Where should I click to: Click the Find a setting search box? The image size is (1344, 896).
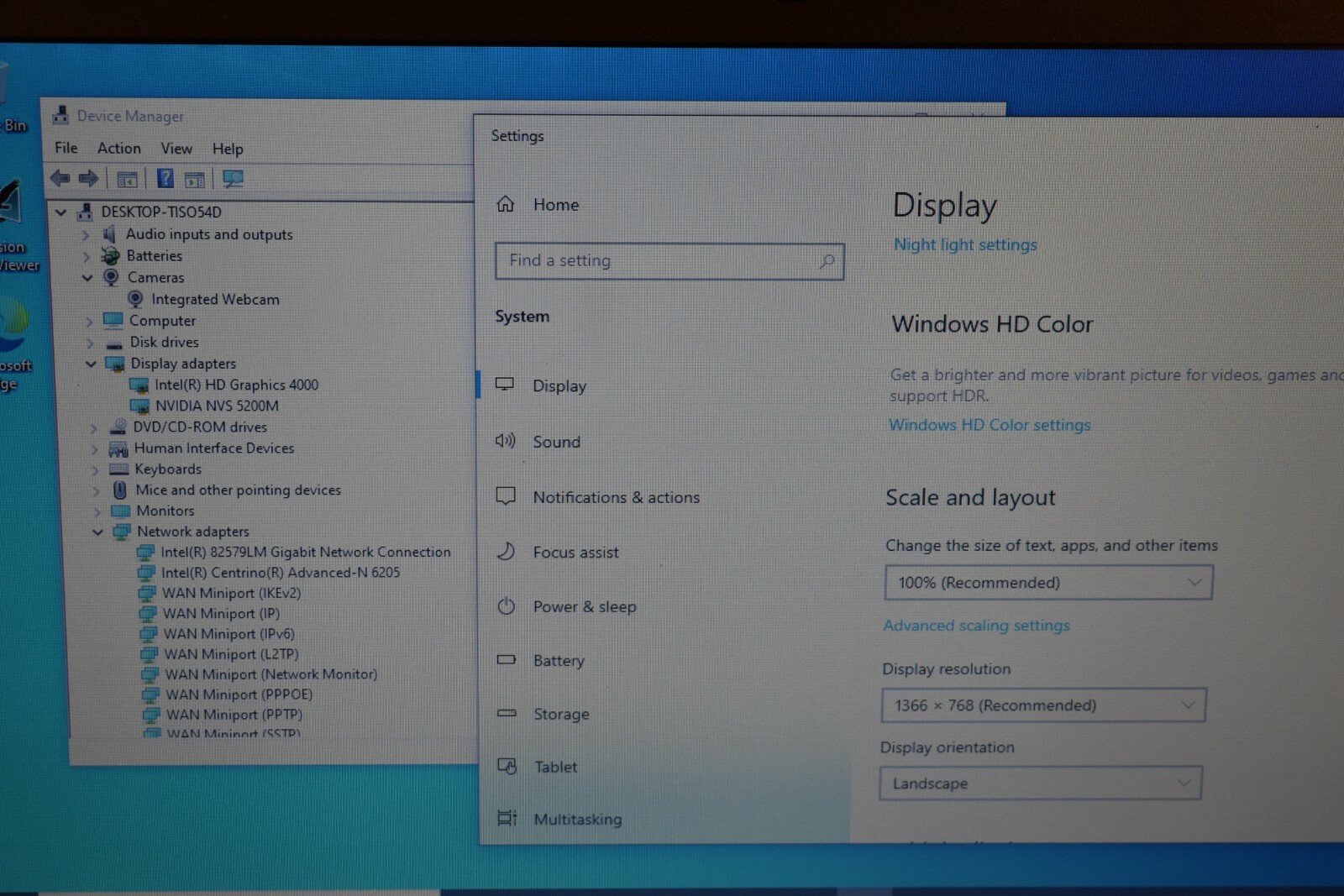669,261
